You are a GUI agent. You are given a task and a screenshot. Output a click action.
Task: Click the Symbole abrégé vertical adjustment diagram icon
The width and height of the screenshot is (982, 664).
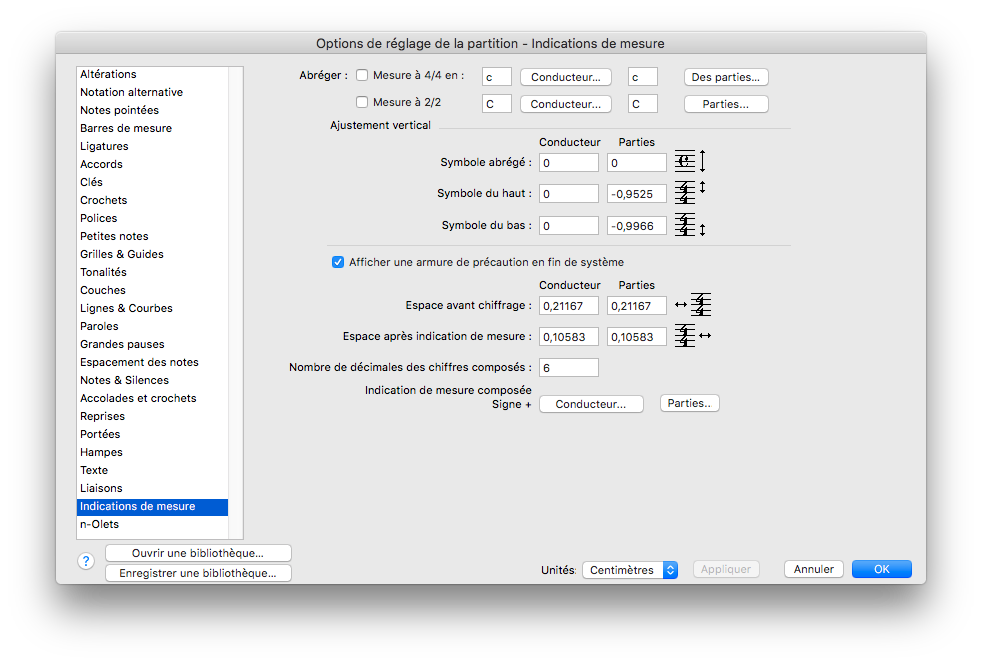pos(690,162)
